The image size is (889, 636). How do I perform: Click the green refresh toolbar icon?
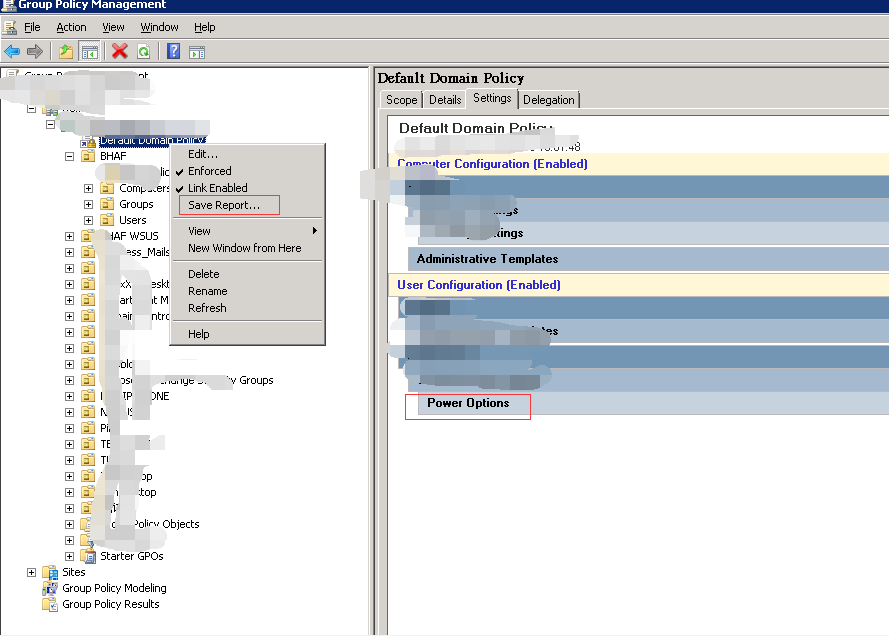[144, 52]
